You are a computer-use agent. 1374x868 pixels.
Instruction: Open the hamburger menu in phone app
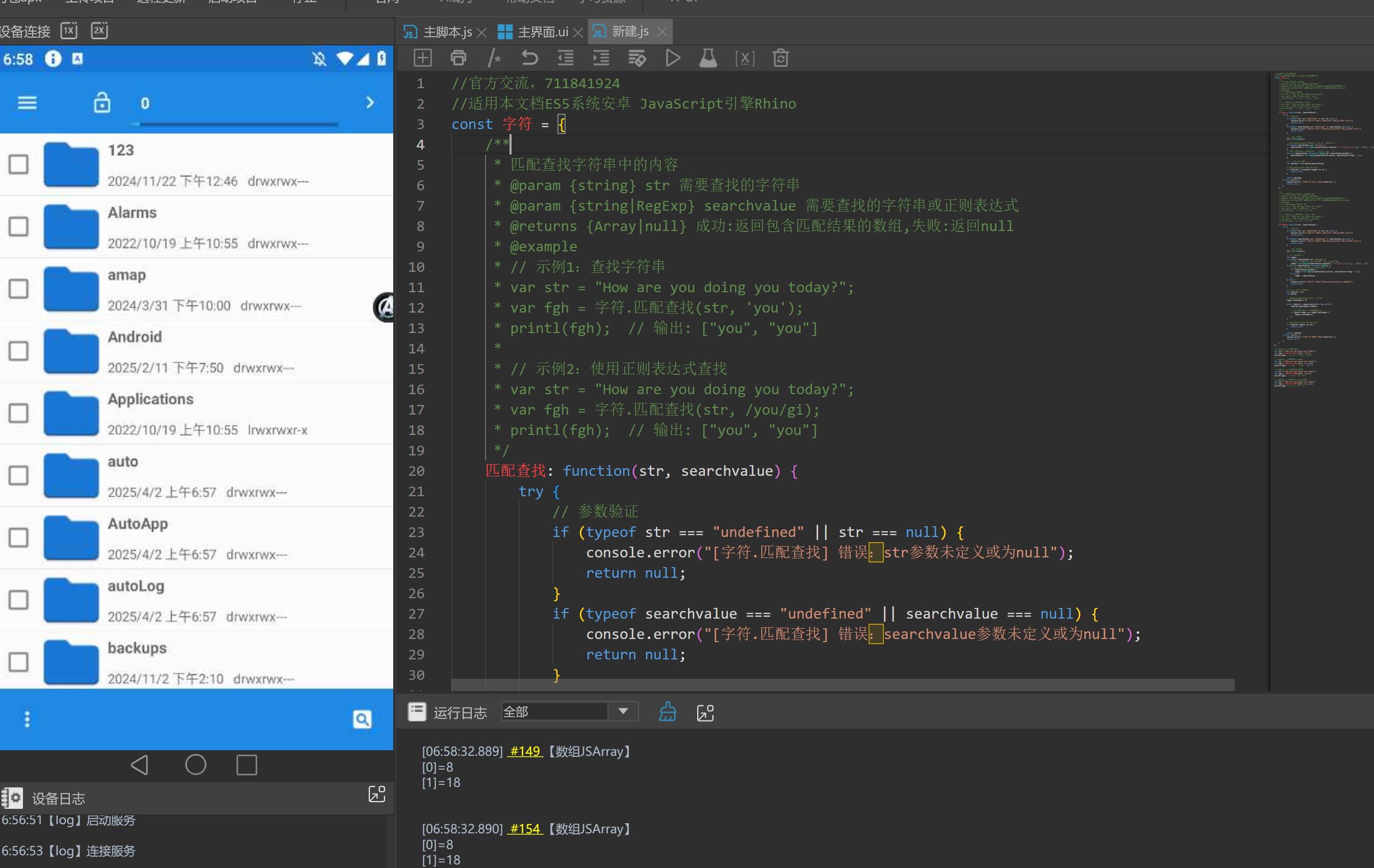27,104
